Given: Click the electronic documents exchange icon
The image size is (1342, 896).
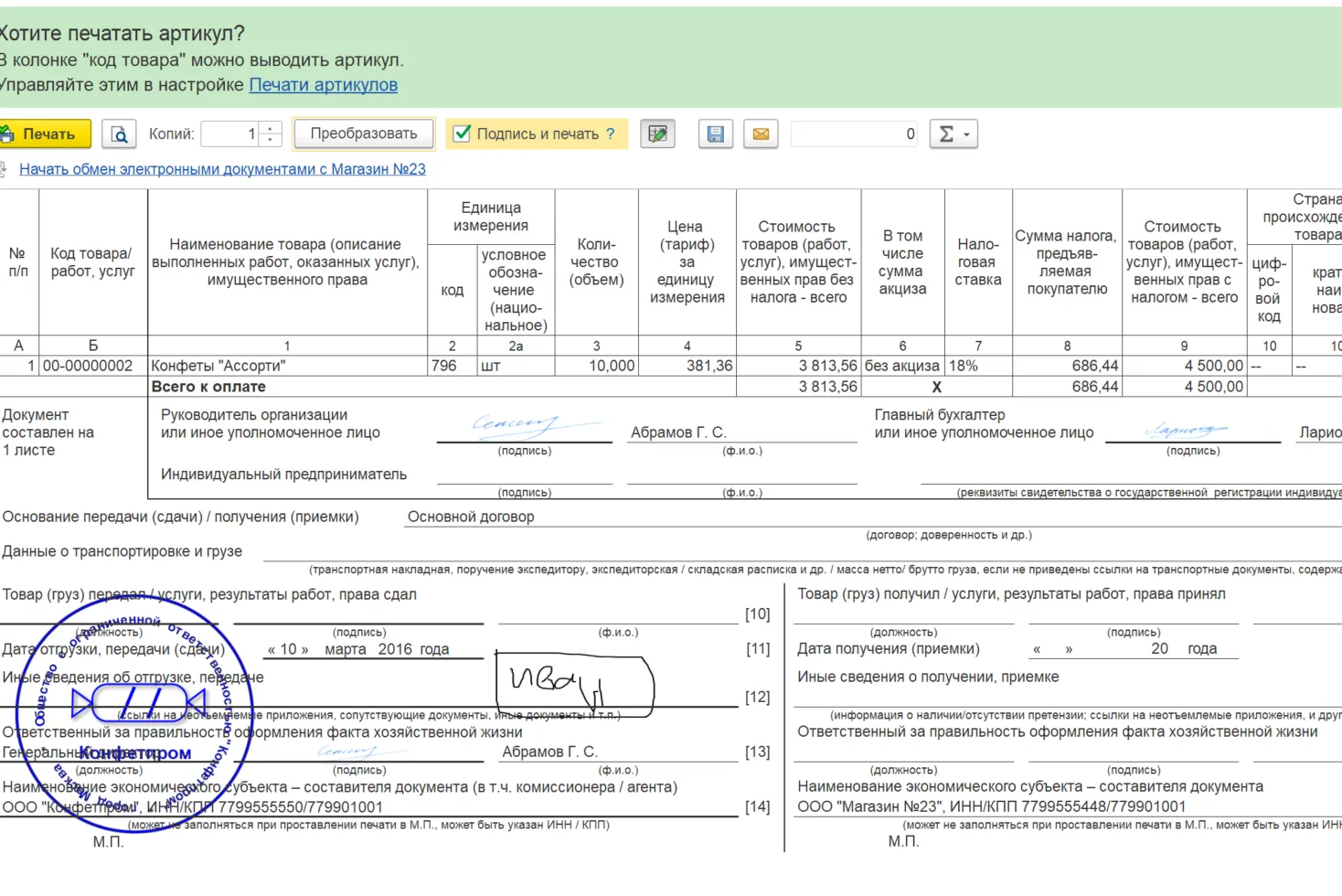Looking at the screenshot, I should coord(3,169).
